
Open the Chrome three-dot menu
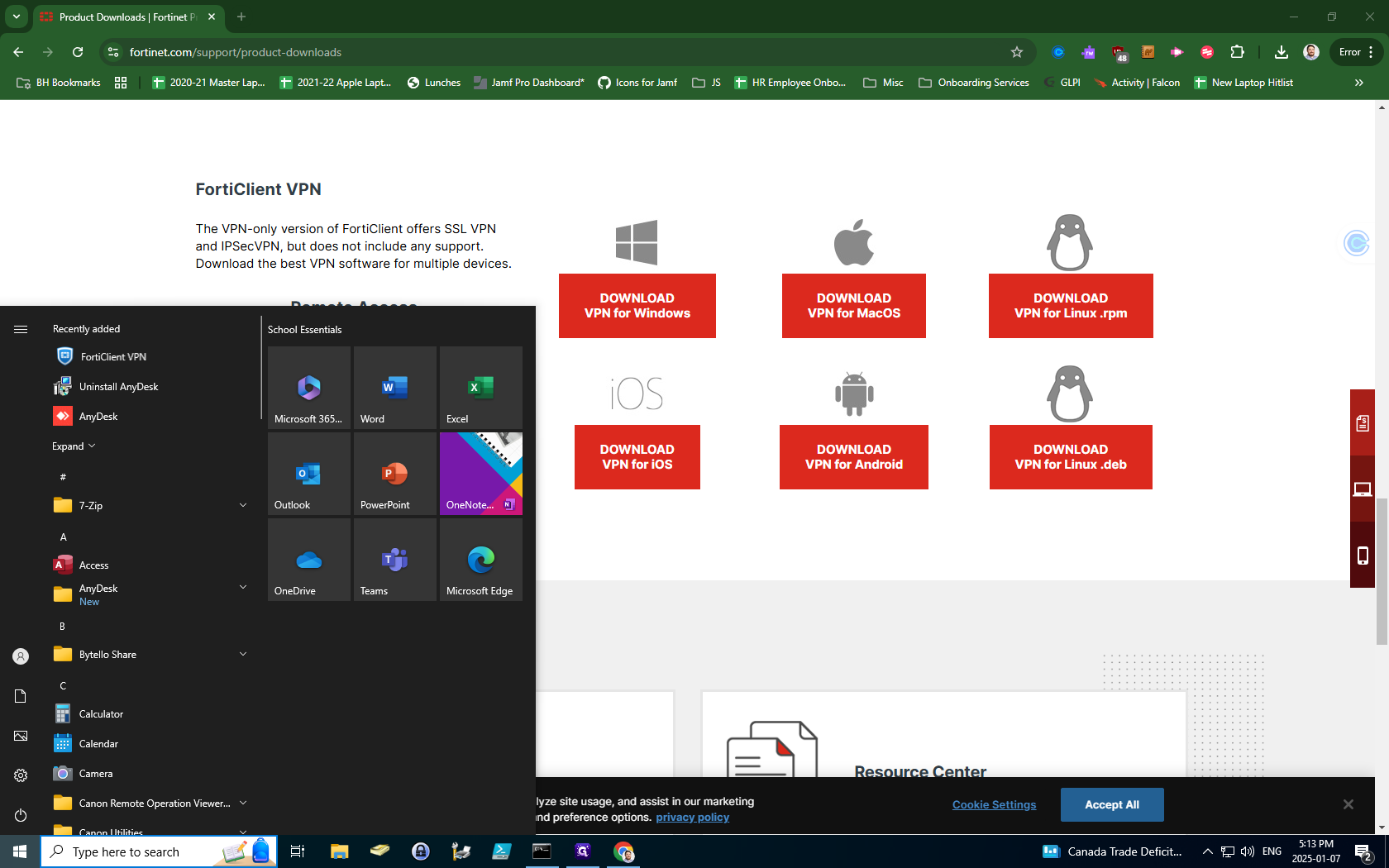pos(1371,52)
